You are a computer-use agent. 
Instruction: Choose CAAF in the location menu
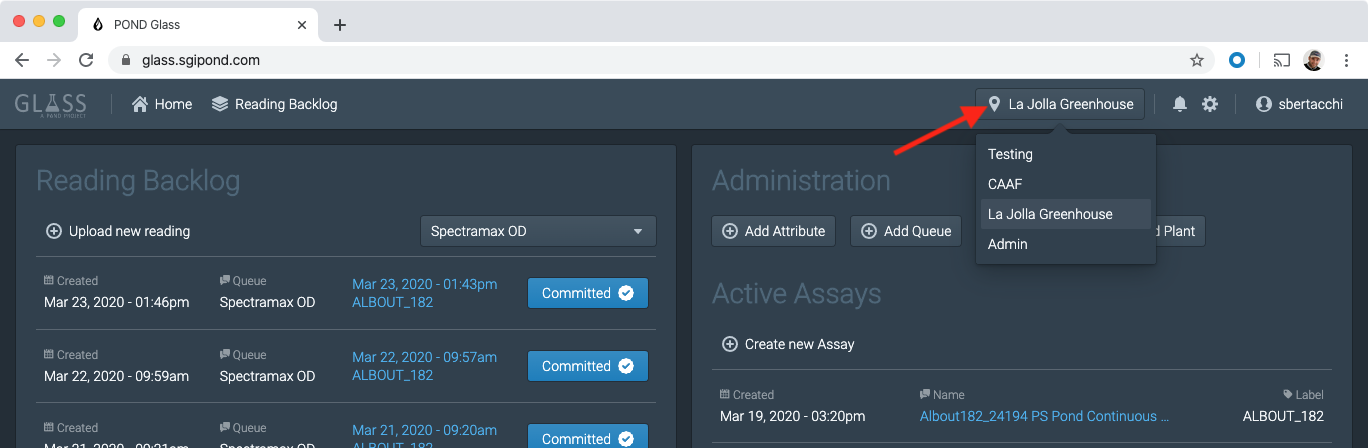[x=1065, y=184]
